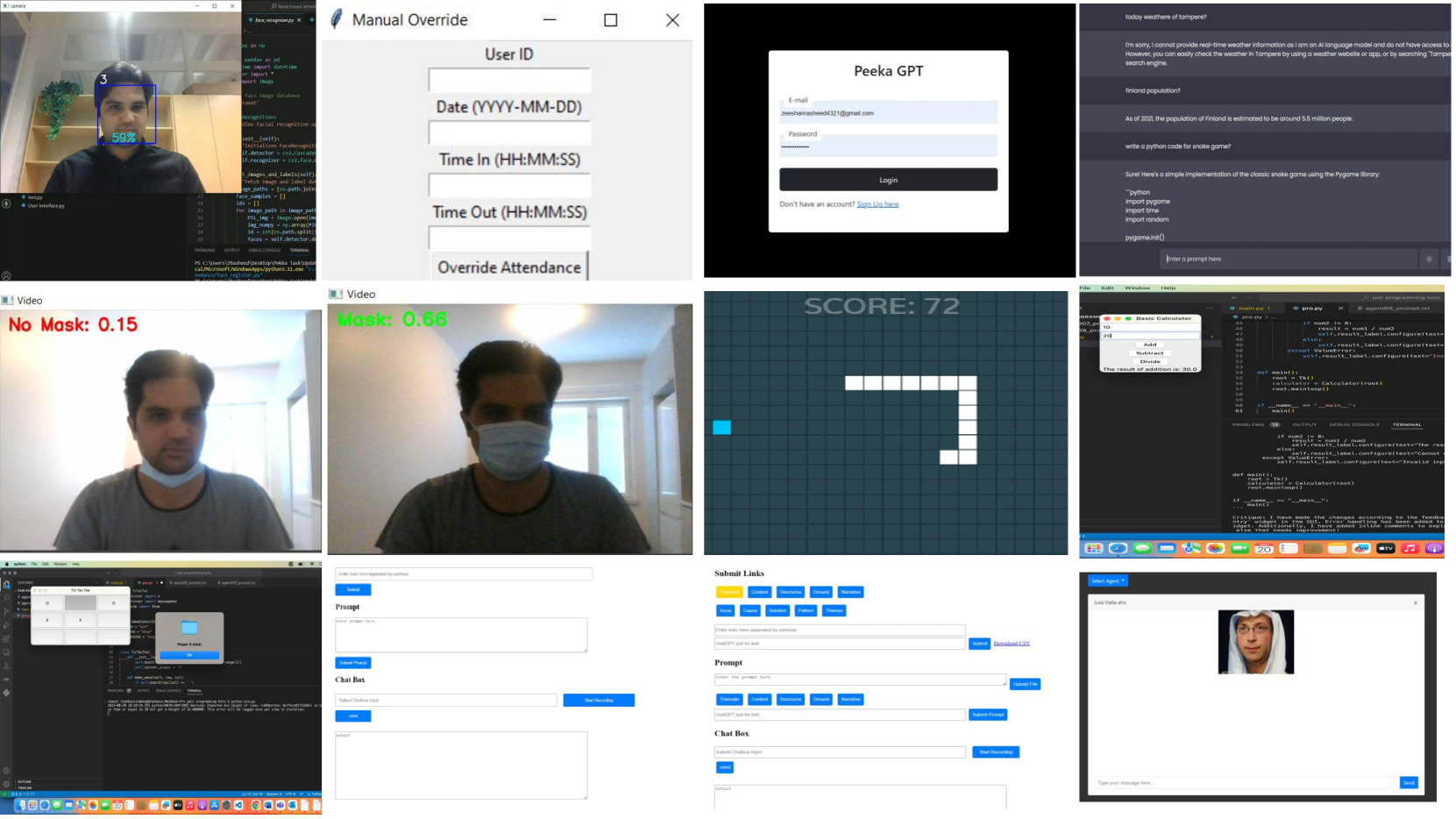Image resolution: width=1456 pixels, height=819 pixels.
Task: Show the PROBLEMS panel in Tic Tac Toe VS Code
Action: [x=117, y=691]
